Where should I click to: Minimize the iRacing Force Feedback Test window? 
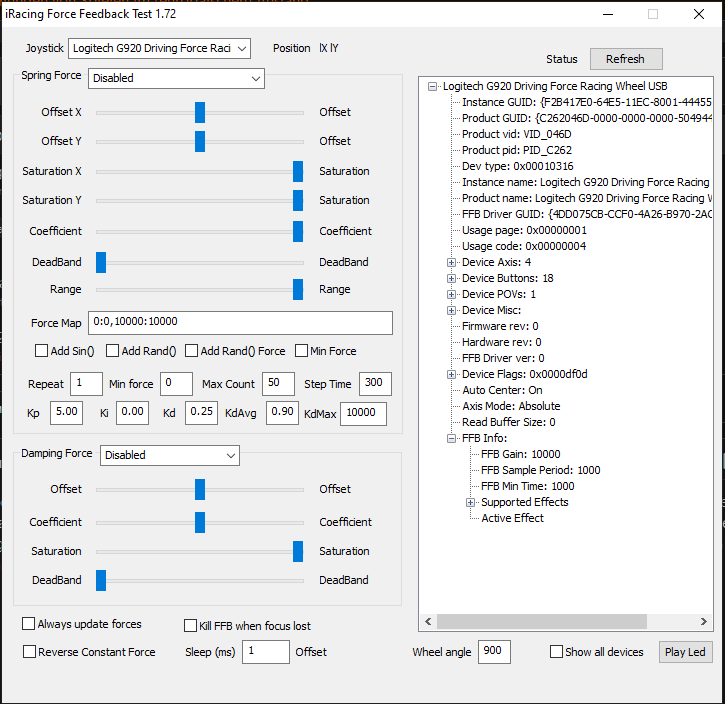click(x=608, y=14)
